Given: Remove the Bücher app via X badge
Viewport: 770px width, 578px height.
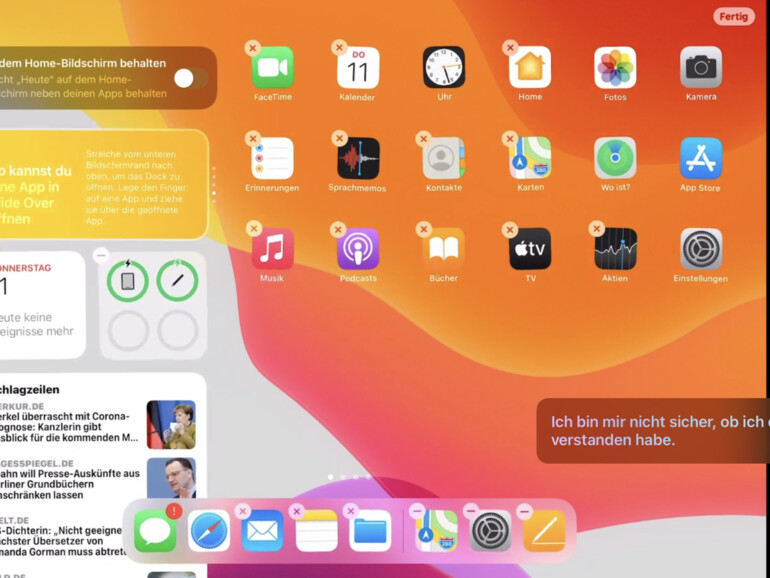Looking at the screenshot, I should [x=423, y=229].
